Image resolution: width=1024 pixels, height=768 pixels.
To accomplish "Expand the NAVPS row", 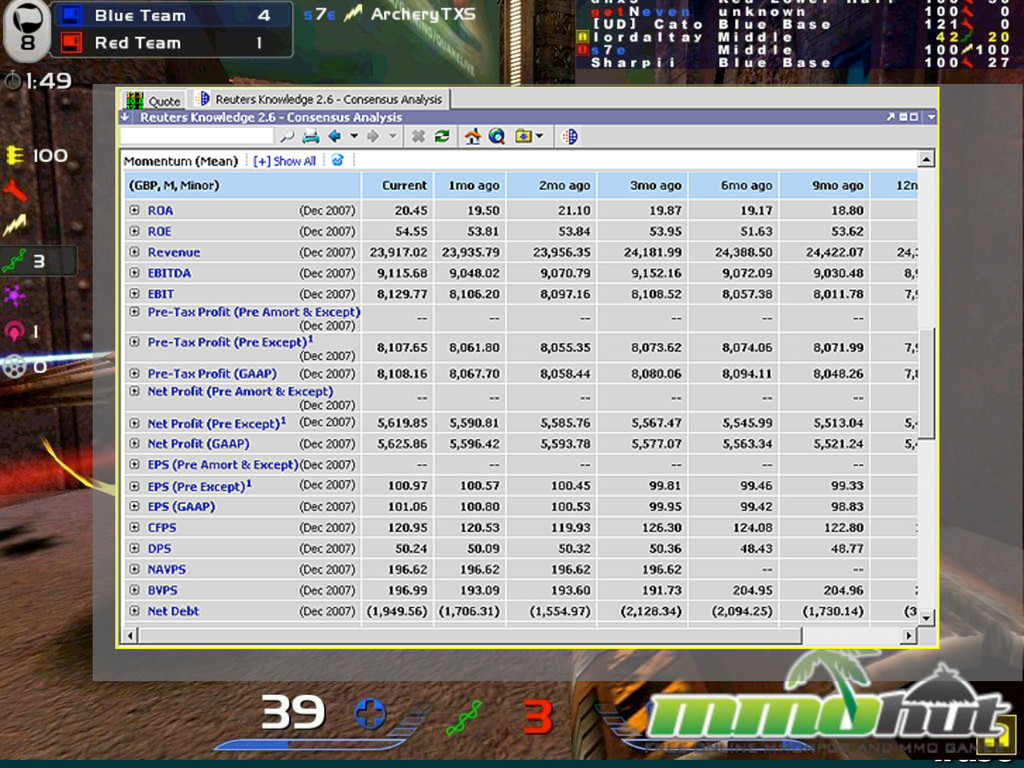I will pos(135,569).
